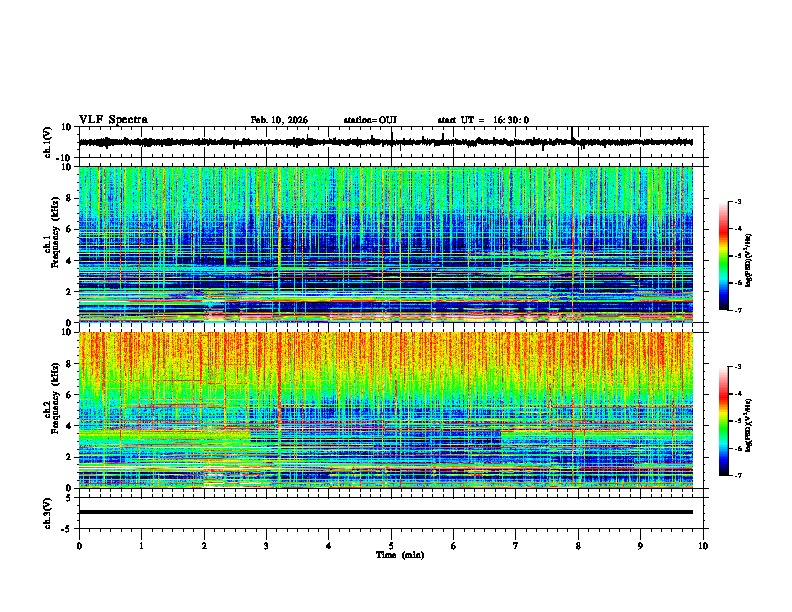Click the "-7" tick on ch.1 colorbar
The height and width of the screenshot is (612, 792).
coord(738,310)
